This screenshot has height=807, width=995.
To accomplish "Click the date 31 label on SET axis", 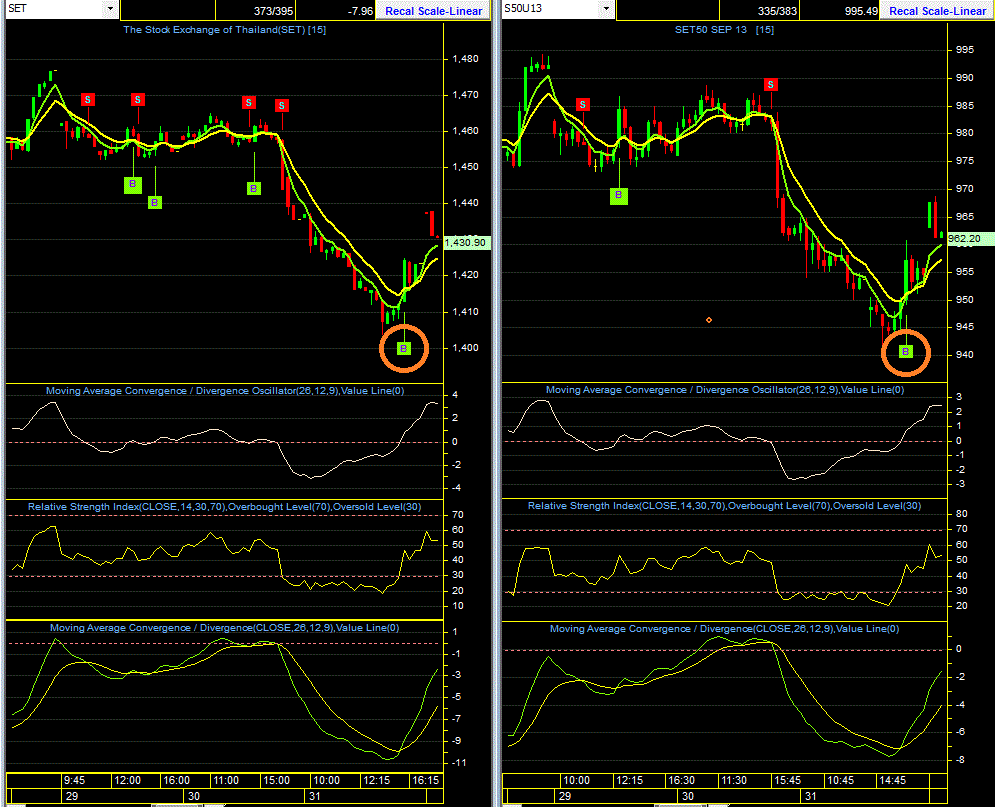I will coord(314,796).
